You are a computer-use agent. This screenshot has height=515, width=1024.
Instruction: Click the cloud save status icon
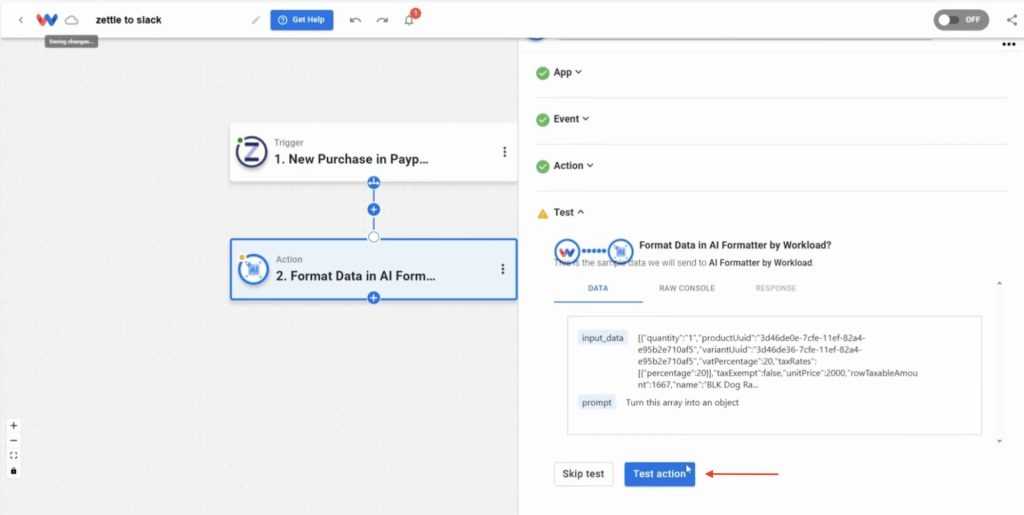pos(71,20)
